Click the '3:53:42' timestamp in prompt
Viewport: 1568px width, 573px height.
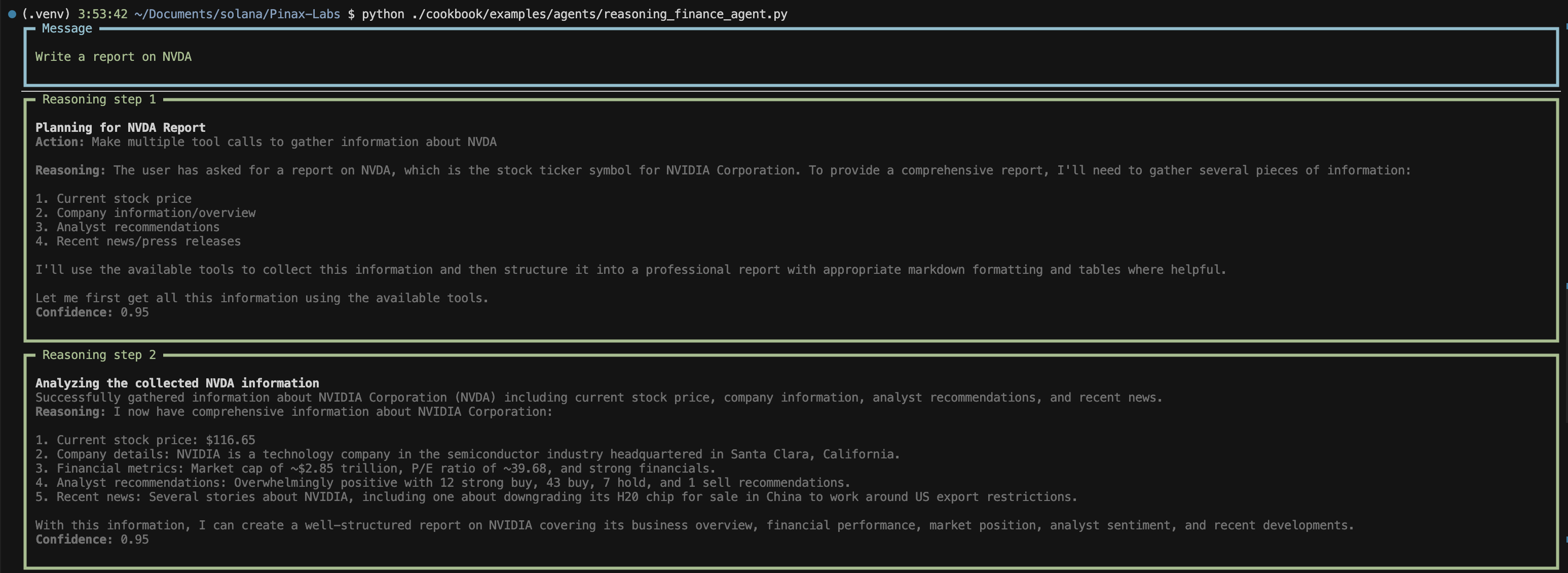pos(102,14)
